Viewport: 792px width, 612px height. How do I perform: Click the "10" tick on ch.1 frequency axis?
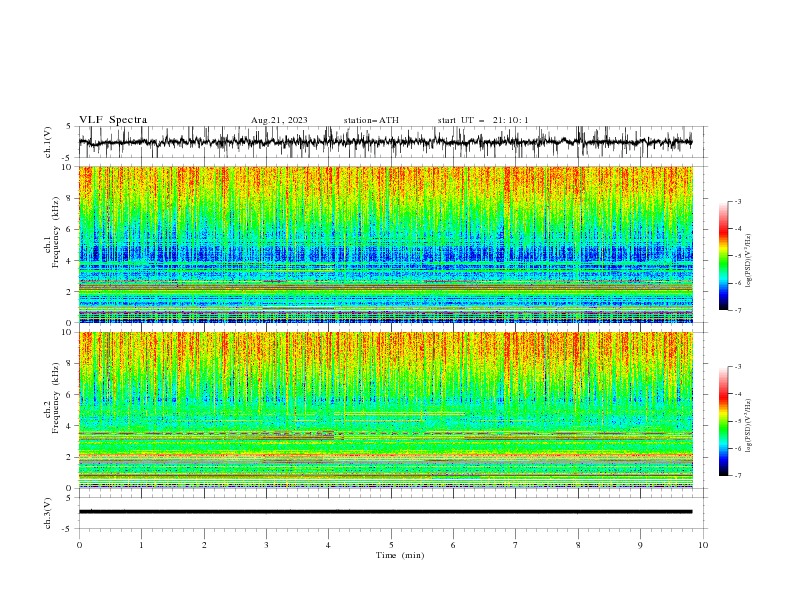pyautogui.click(x=69, y=167)
